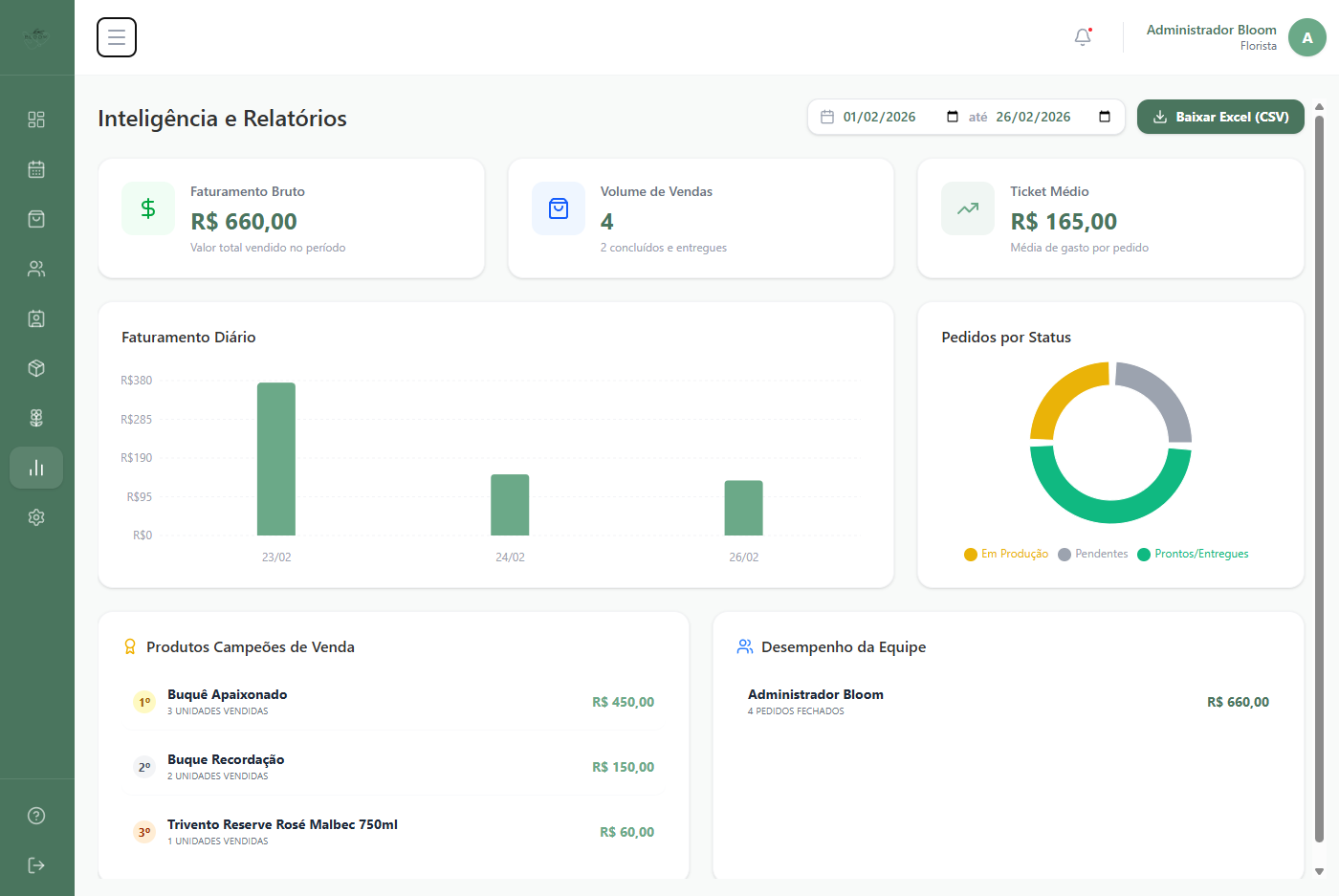Open notifications bell icon

[1083, 37]
